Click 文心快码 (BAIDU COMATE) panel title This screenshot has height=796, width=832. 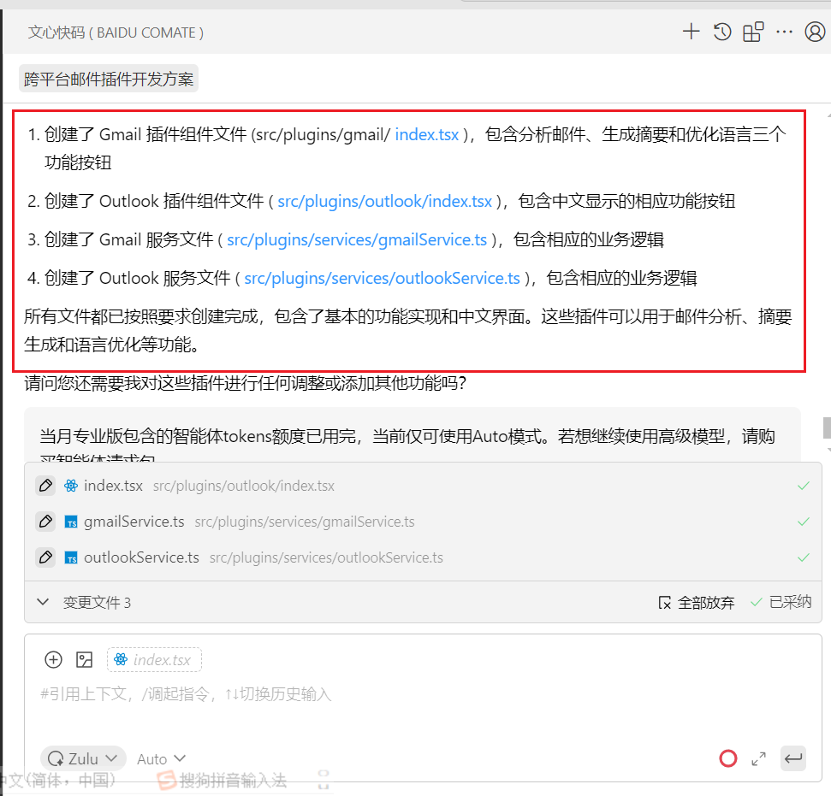coord(116,32)
